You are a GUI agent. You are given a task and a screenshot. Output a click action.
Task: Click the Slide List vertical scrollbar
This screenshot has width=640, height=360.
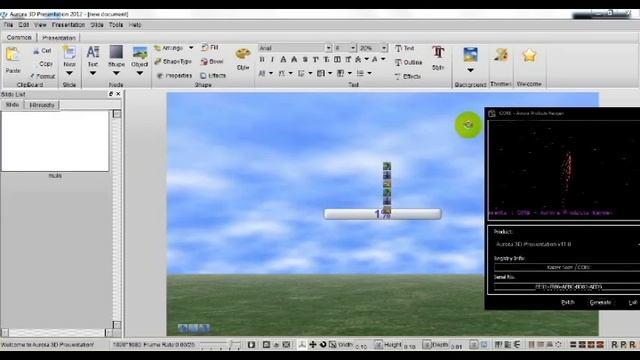[x=117, y=219]
